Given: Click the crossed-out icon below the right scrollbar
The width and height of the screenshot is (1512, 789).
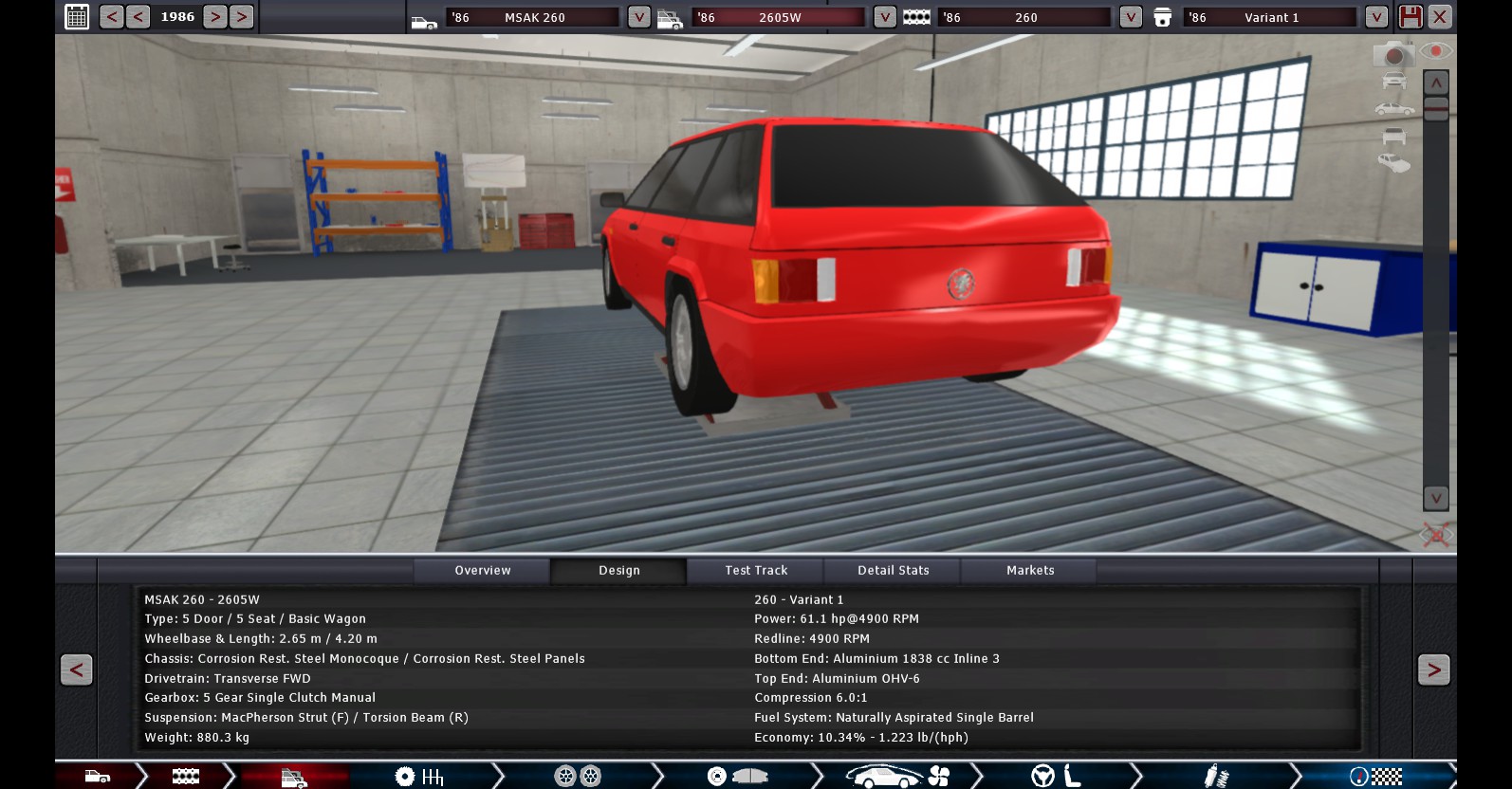Looking at the screenshot, I should coord(1436,535).
